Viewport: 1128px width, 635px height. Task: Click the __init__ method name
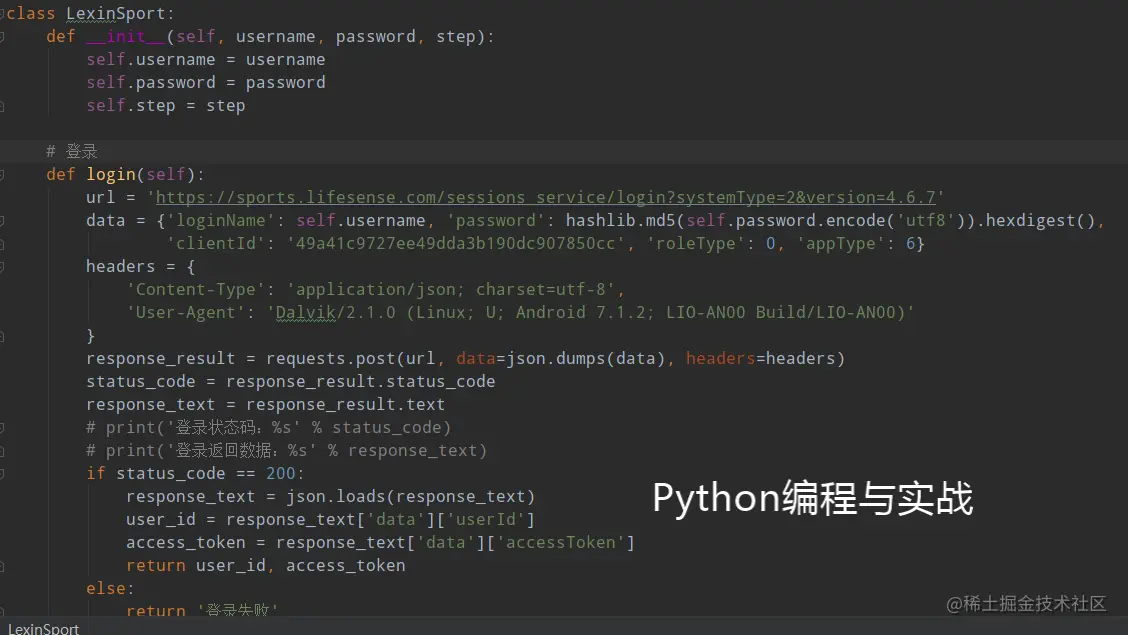[126, 37]
